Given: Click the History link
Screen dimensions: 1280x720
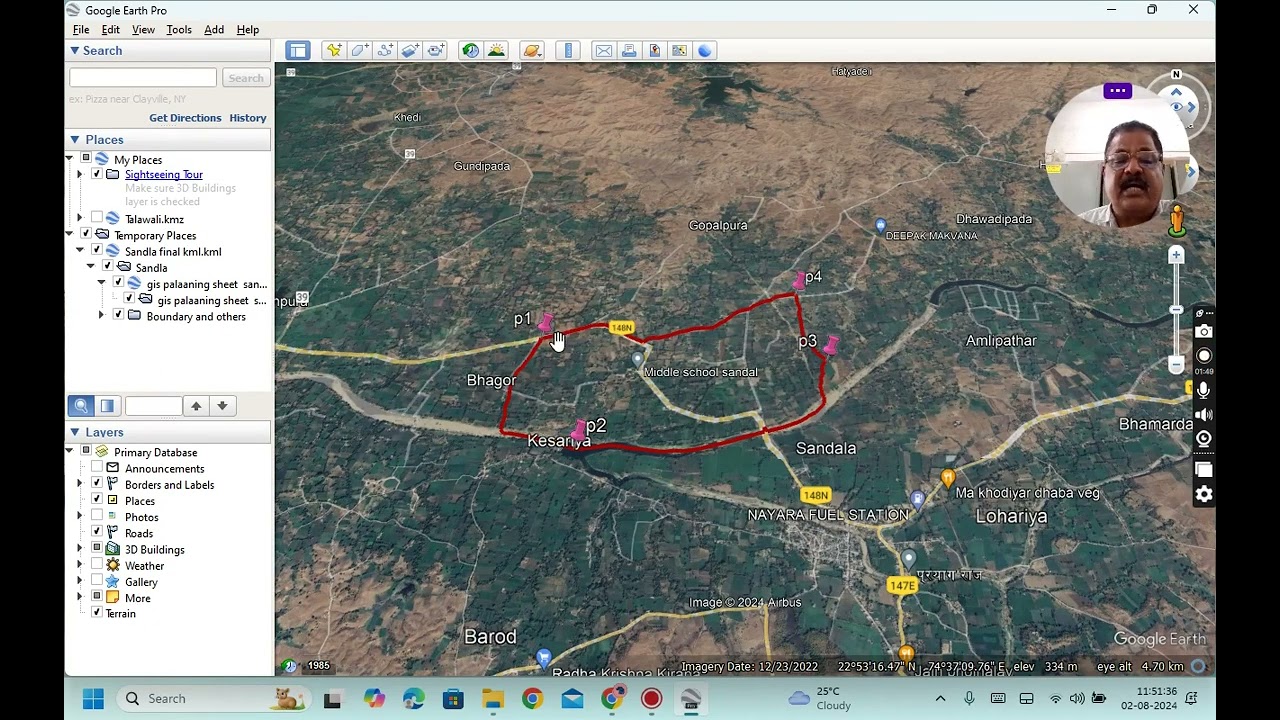Looking at the screenshot, I should (248, 118).
